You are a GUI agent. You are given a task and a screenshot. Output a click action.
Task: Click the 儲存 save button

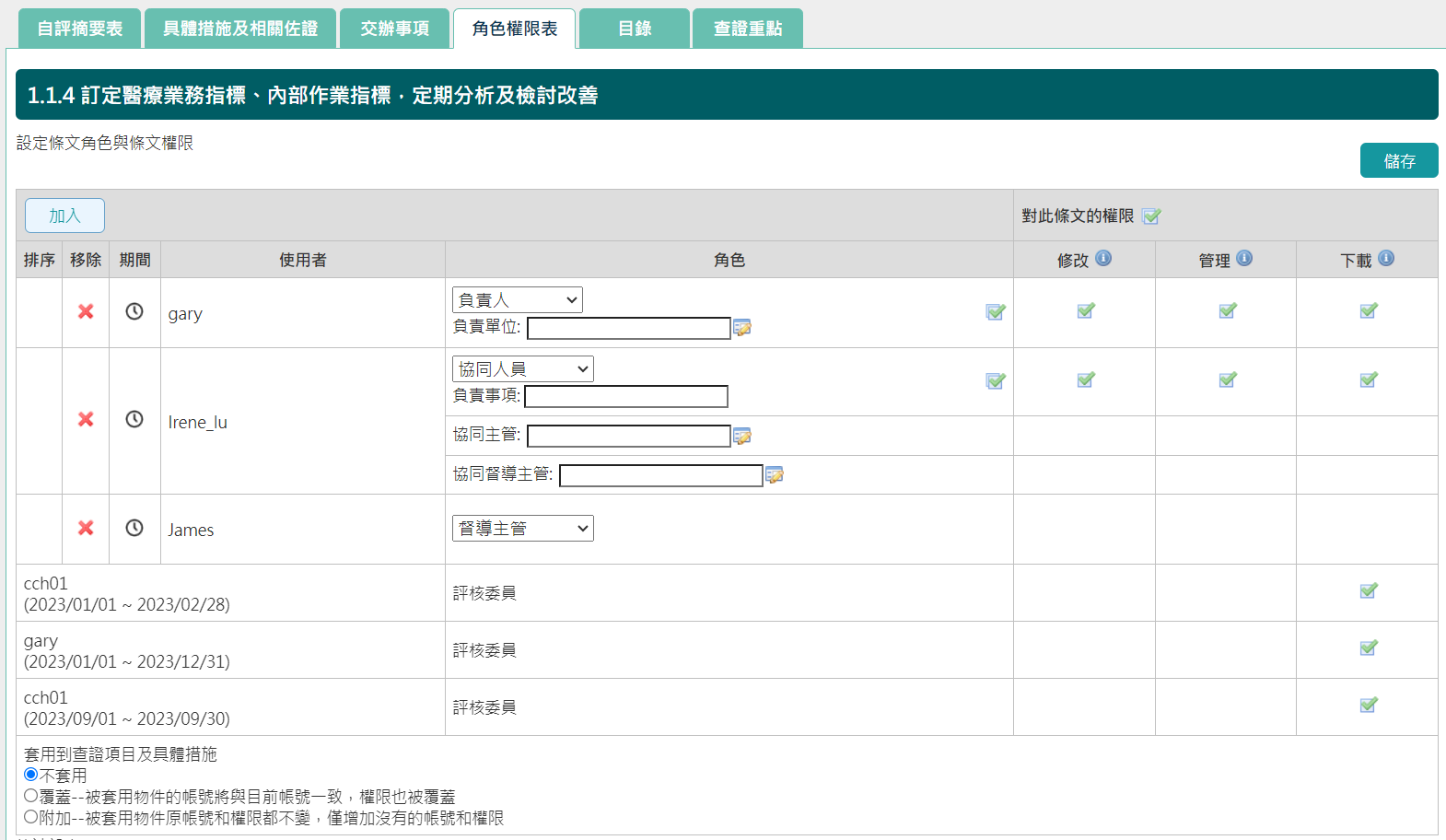1398,161
